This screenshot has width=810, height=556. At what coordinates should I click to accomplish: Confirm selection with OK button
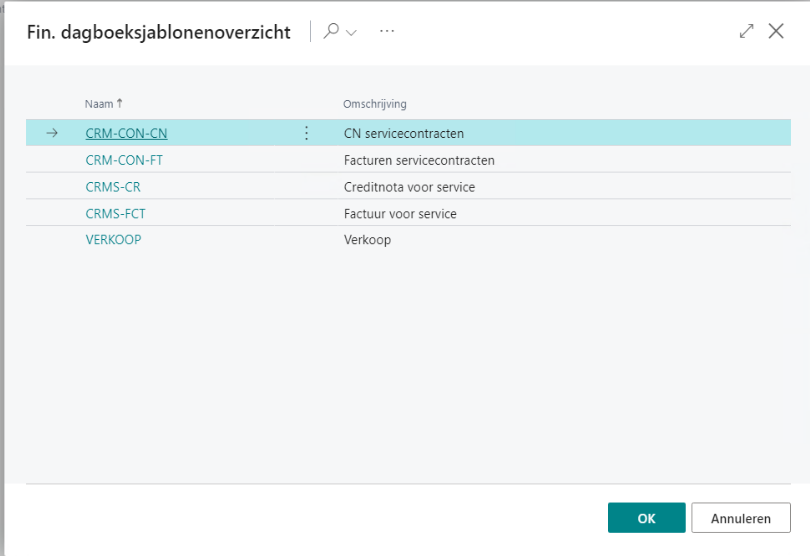tap(646, 518)
